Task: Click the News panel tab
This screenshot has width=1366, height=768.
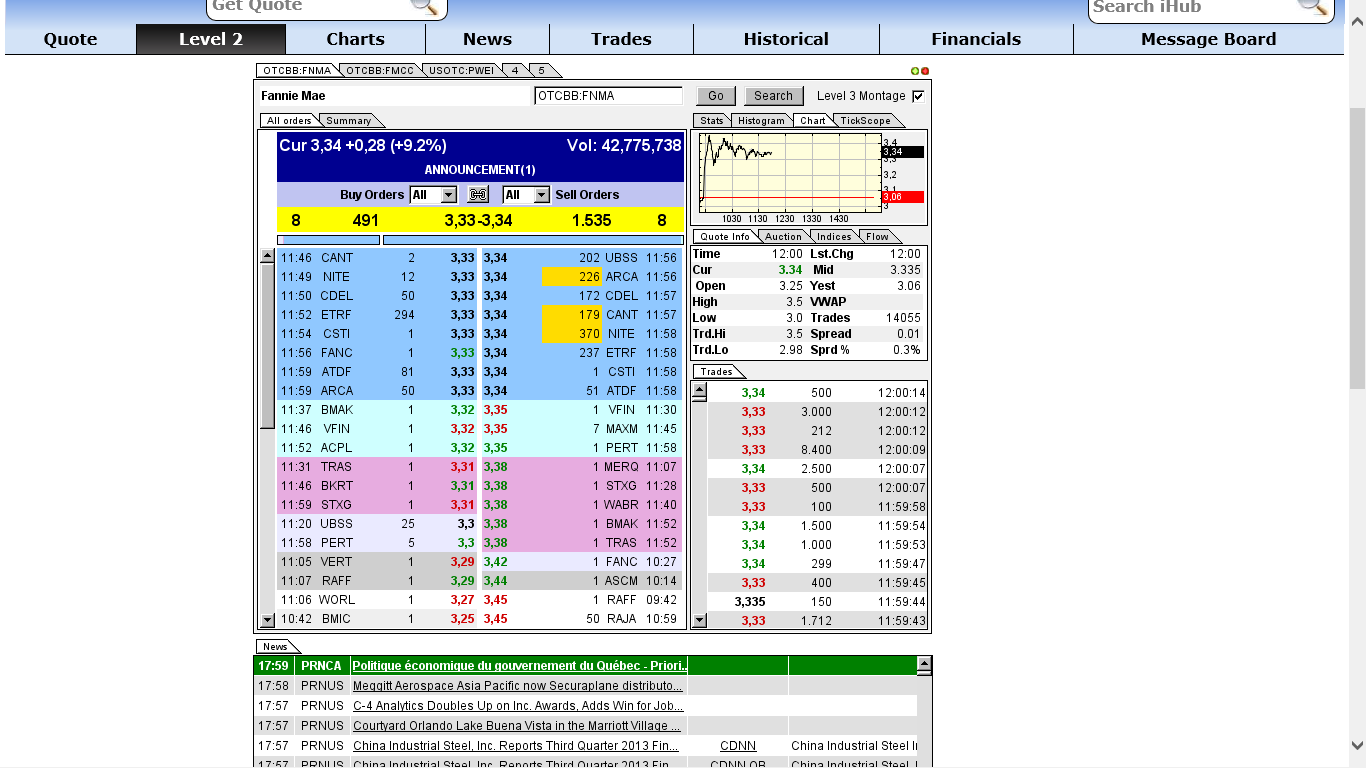Action: [276, 647]
